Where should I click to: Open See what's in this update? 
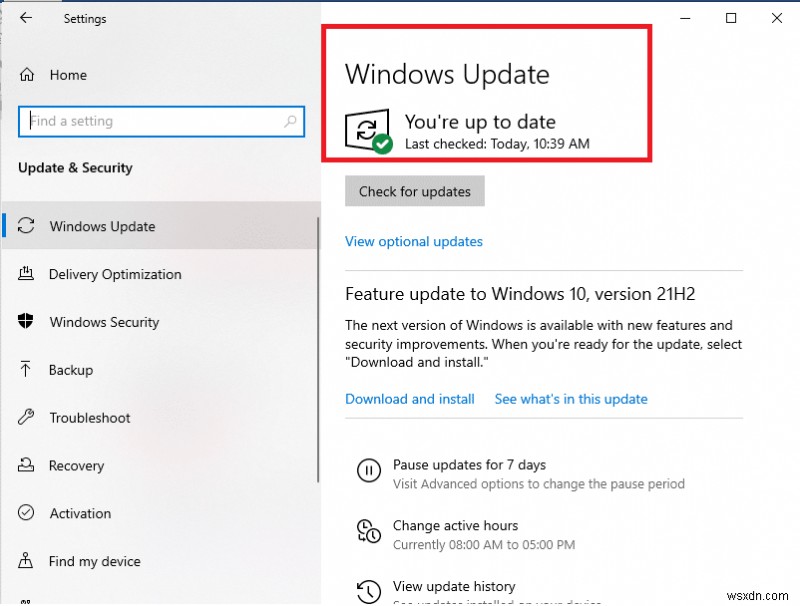[x=571, y=399]
